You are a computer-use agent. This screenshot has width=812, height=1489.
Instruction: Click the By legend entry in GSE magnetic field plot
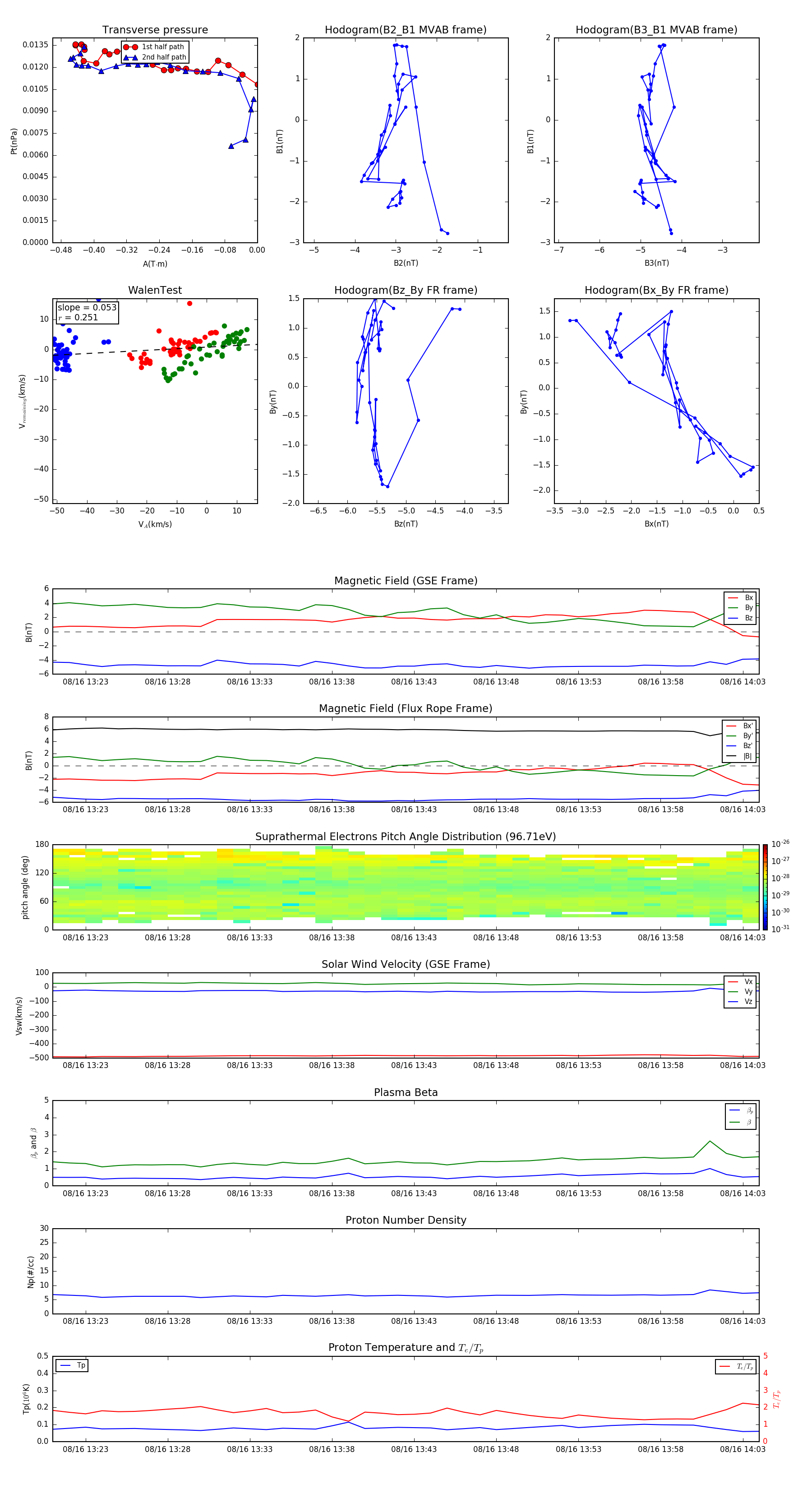(x=741, y=608)
